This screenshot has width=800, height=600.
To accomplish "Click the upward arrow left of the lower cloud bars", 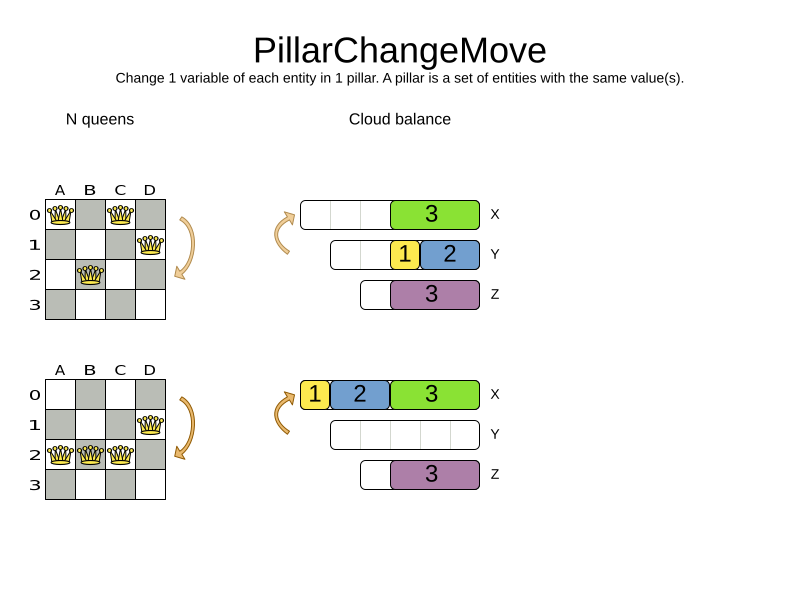I will [x=283, y=412].
